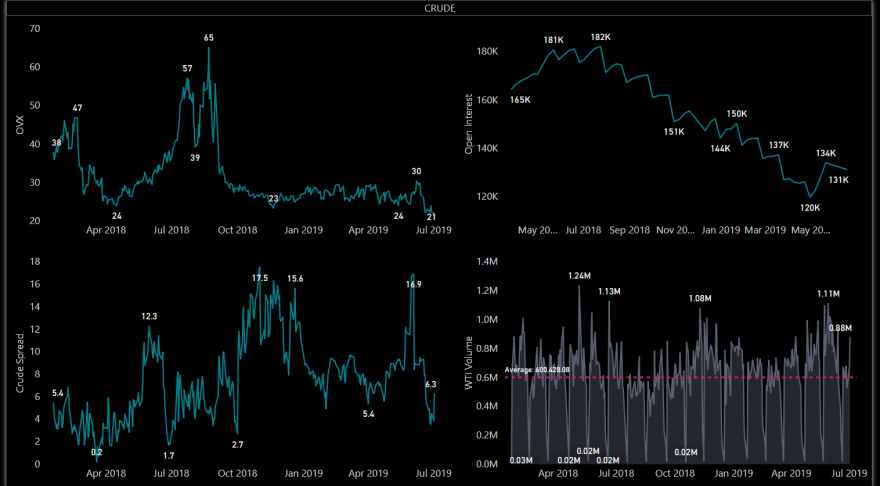Click the CRUDE dashboard title

[439, 8]
